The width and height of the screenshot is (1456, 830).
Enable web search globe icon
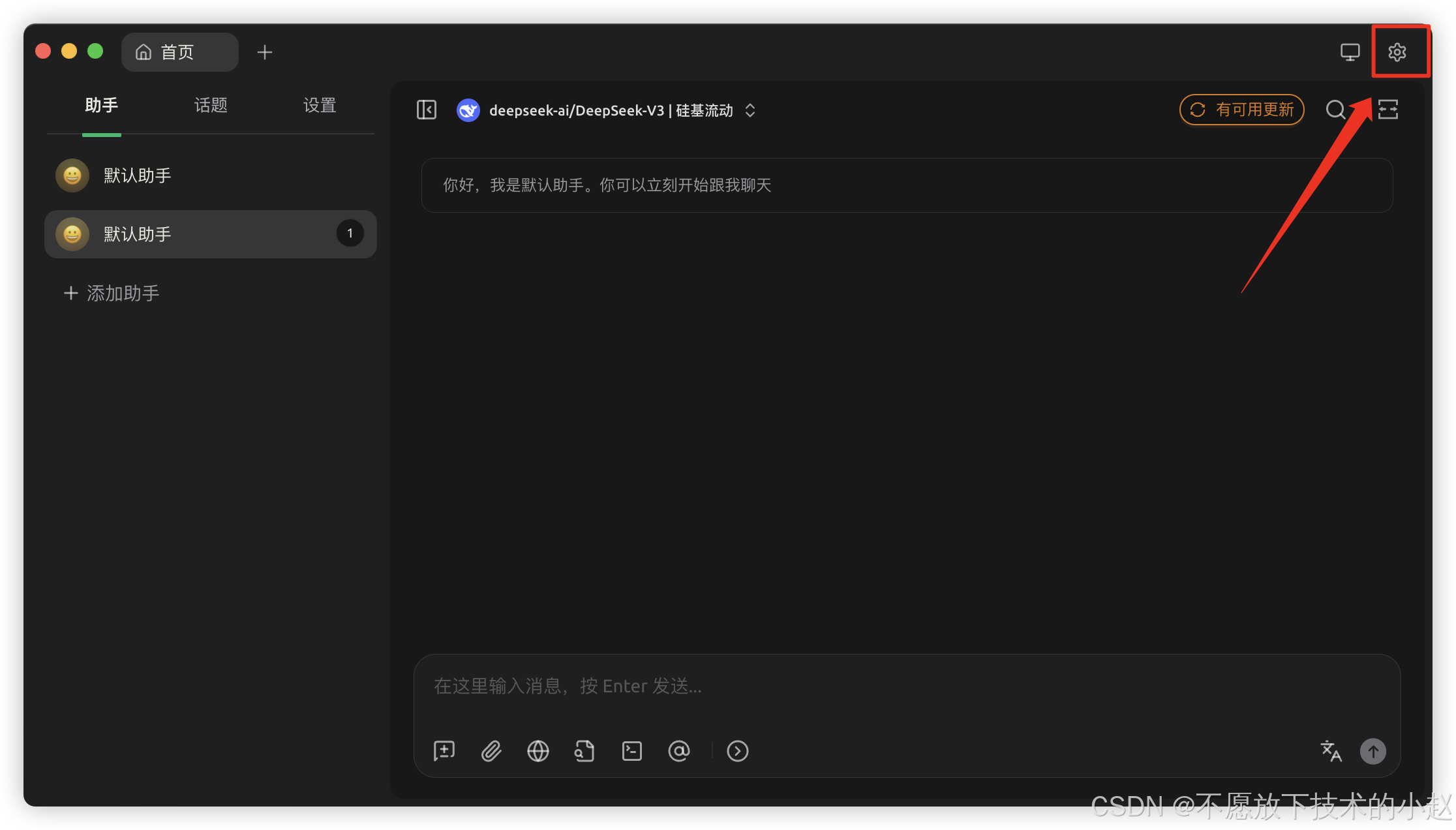pos(538,751)
